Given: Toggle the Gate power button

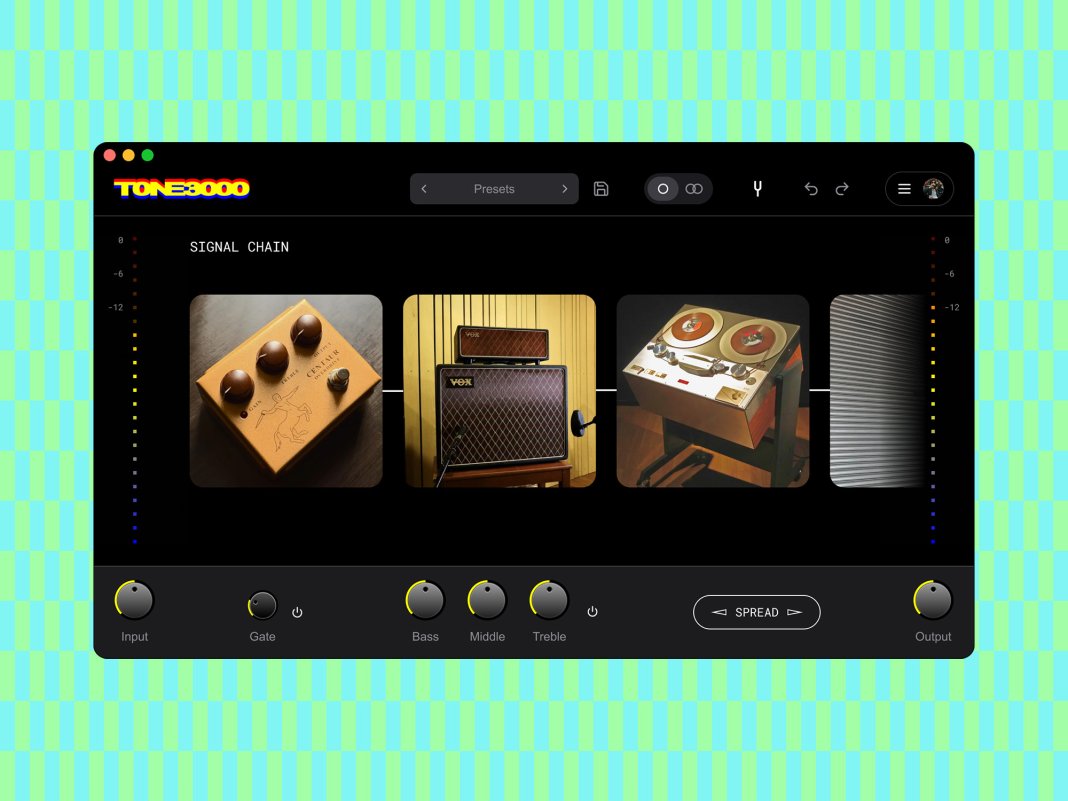Looking at the screenshot, I should [x=297, y=612].
